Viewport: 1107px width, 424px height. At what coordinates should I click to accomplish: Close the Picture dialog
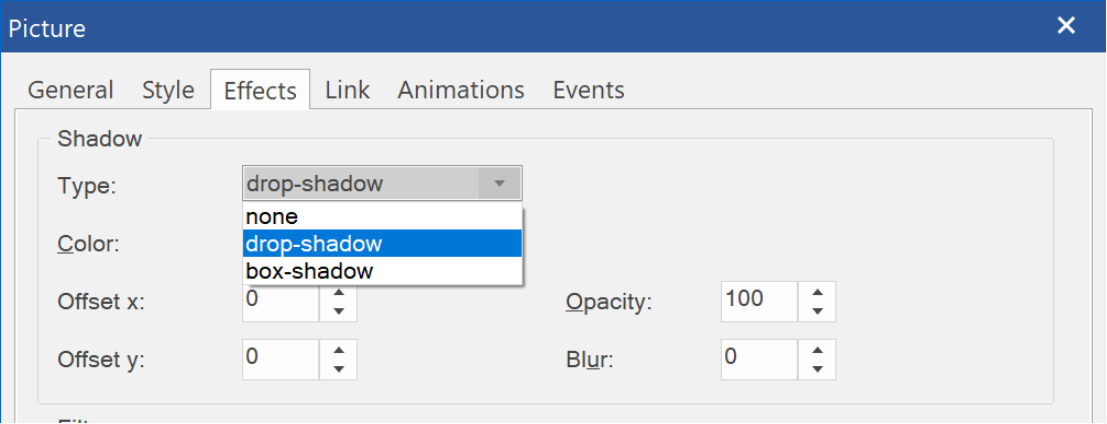click(x=1067, y=26)
